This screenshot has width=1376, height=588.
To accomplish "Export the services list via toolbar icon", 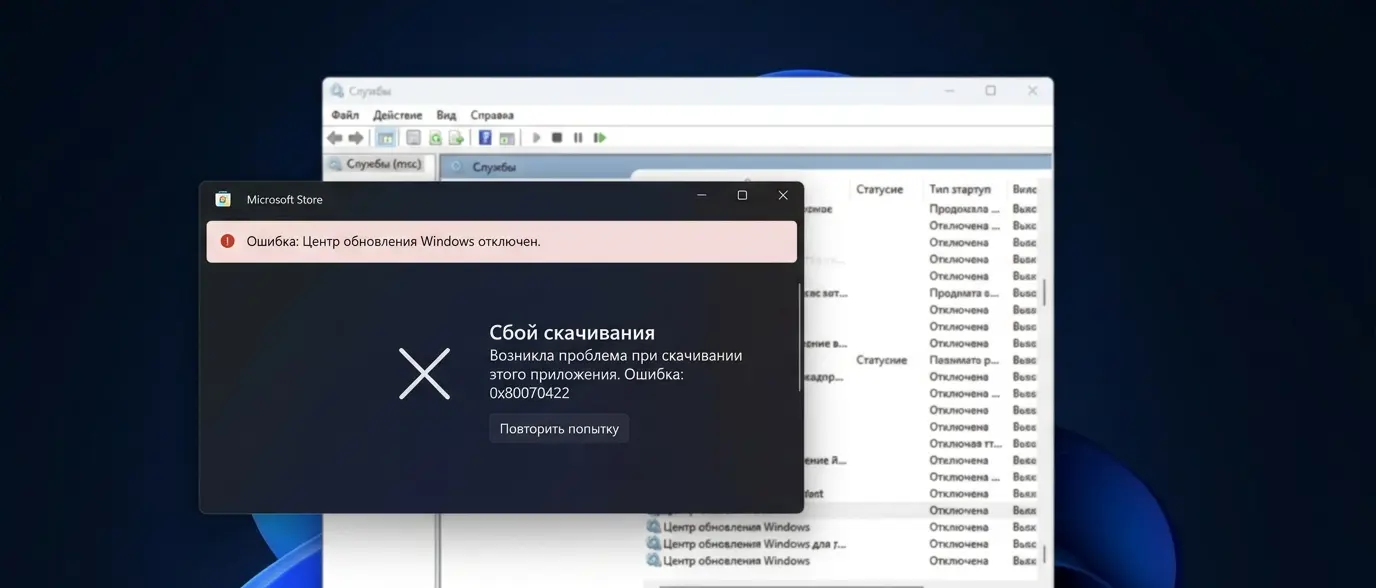I will [456, 138].
